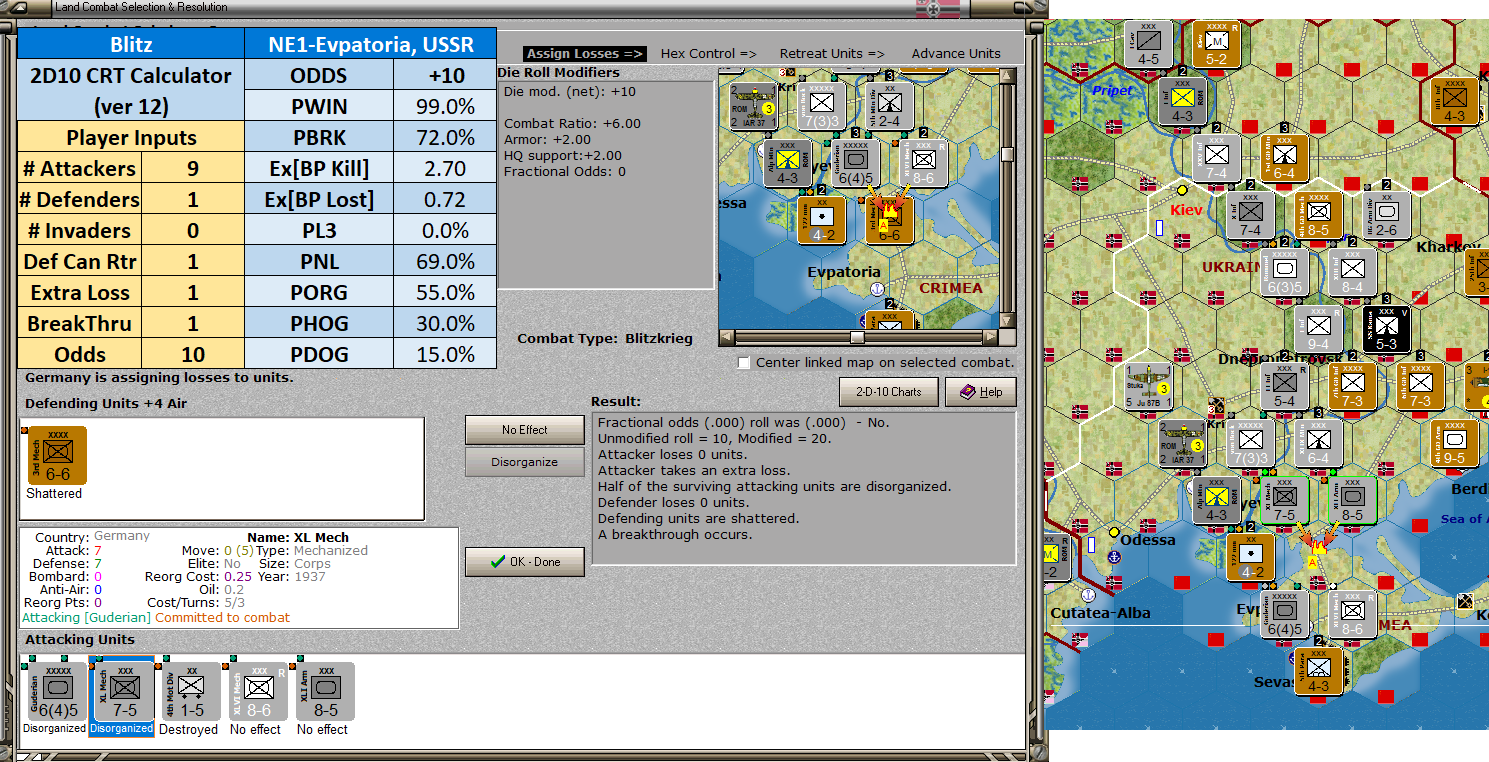Click 'Committed to combat' status text

pos(222,618)
